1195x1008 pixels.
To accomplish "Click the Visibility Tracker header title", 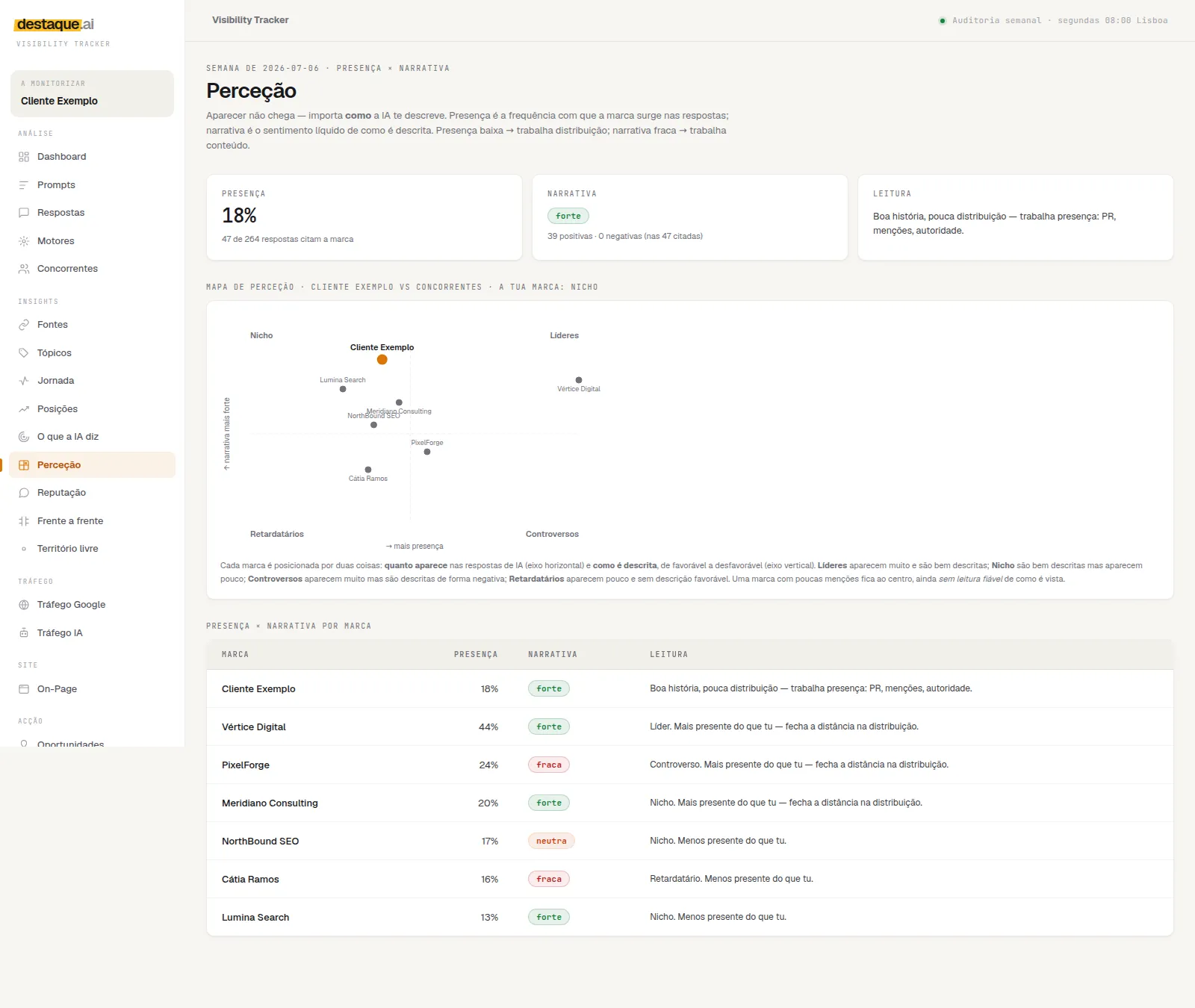I will [250, 20].
